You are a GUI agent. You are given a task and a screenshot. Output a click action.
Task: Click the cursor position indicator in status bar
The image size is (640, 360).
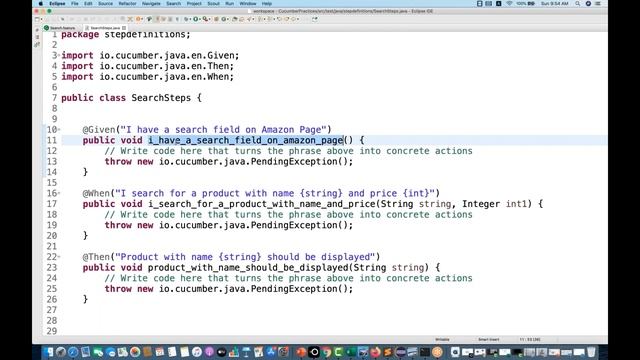point(530,339)
